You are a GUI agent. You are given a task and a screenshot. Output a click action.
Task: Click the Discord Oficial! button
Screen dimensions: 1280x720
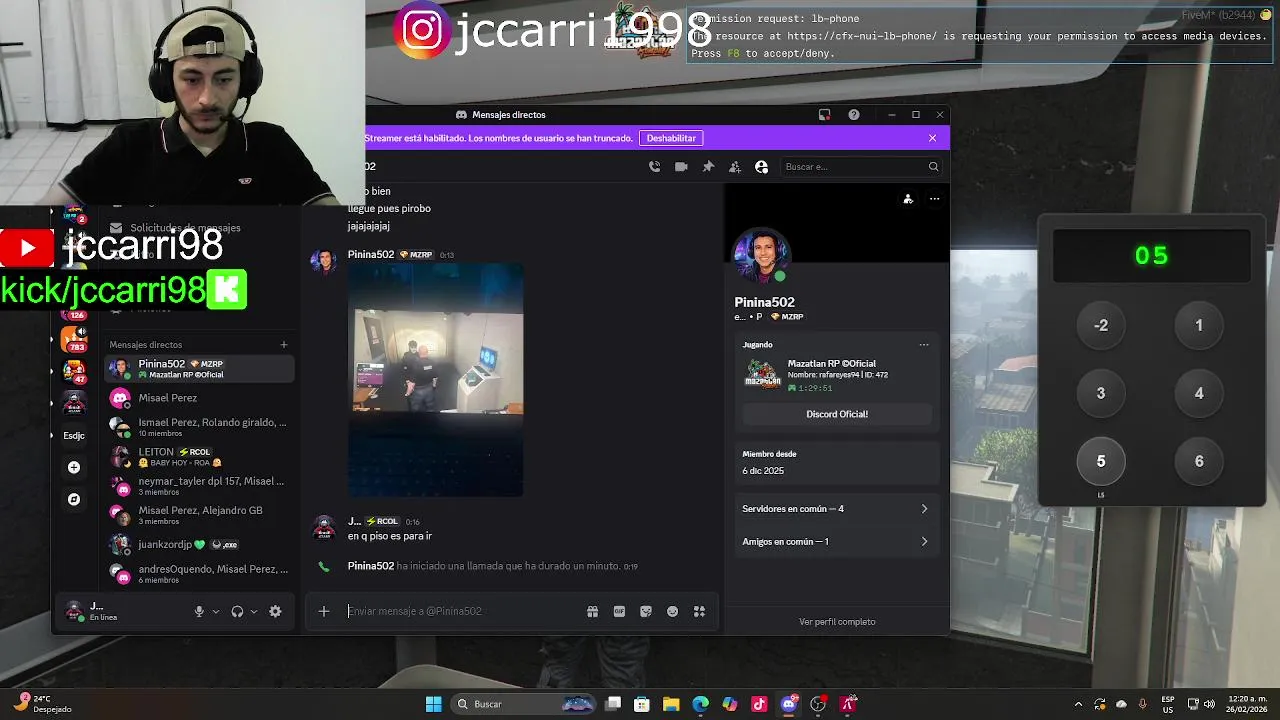pyautogui.click(x=837, y=414)
